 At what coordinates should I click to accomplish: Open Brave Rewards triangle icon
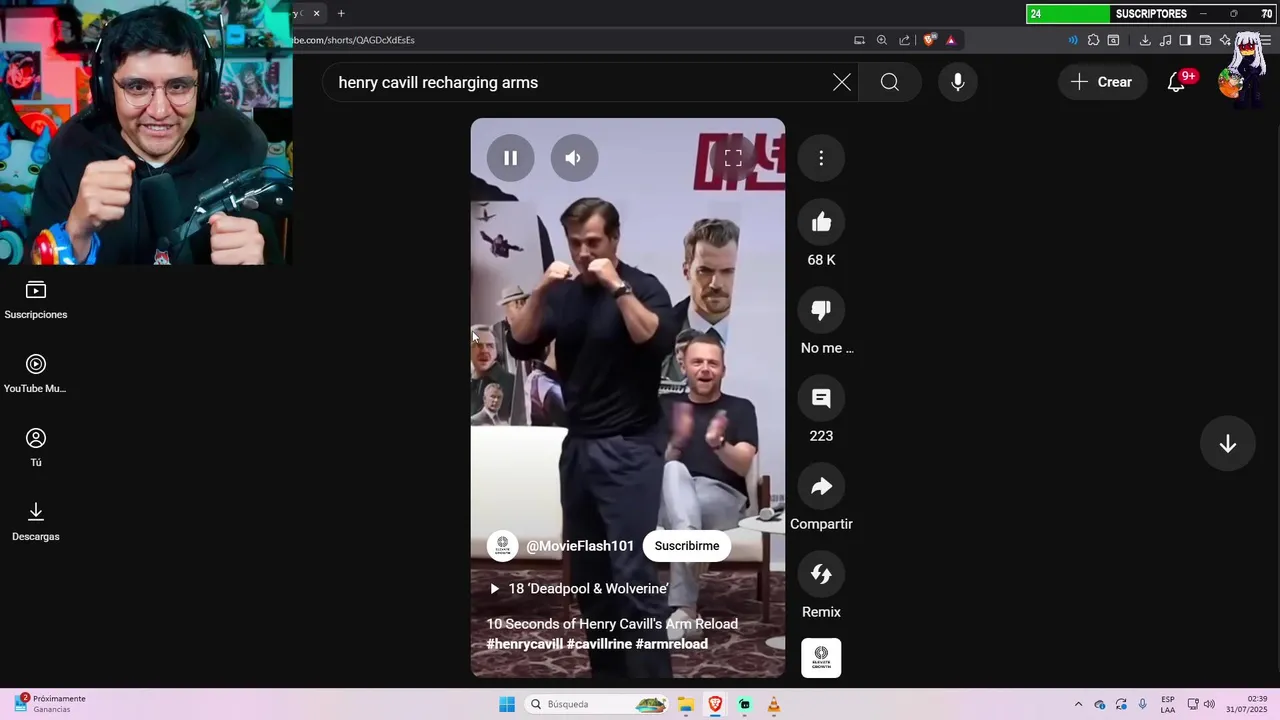tap(951, 40)
